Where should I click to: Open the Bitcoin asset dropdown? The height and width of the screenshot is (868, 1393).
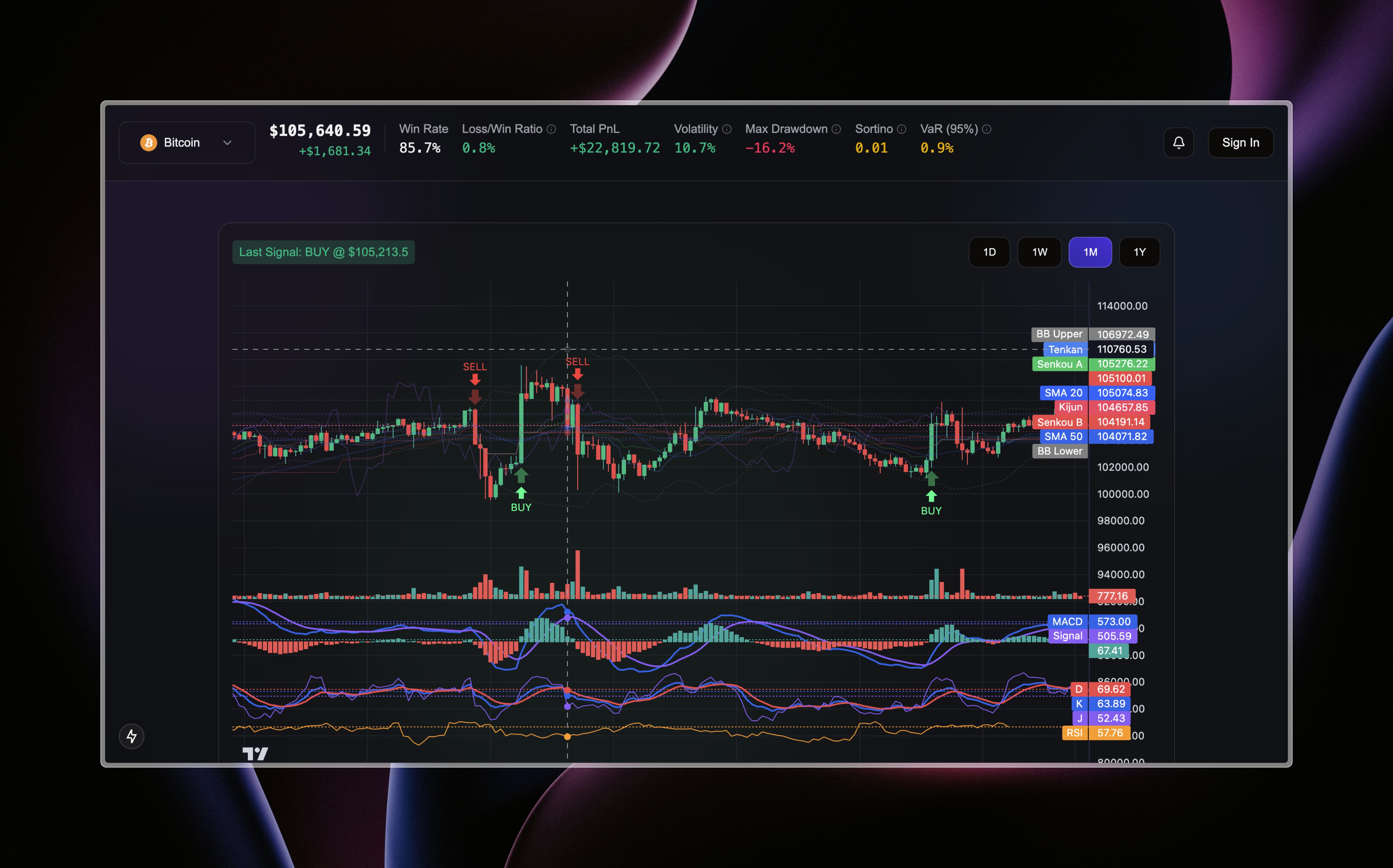[x=227, y=142]
